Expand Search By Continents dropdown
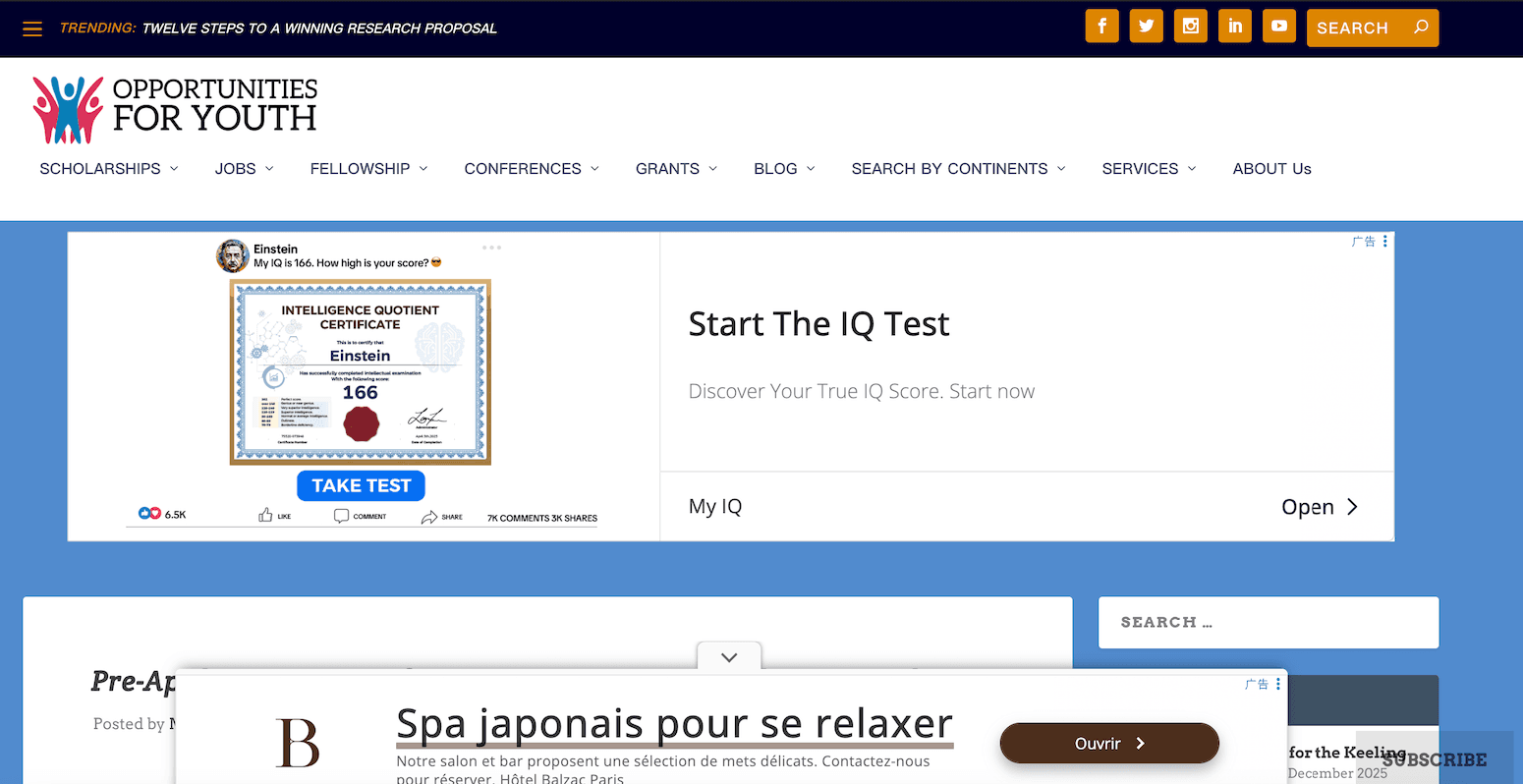Screen dimensions: 1523x784 tap(958, 169)
